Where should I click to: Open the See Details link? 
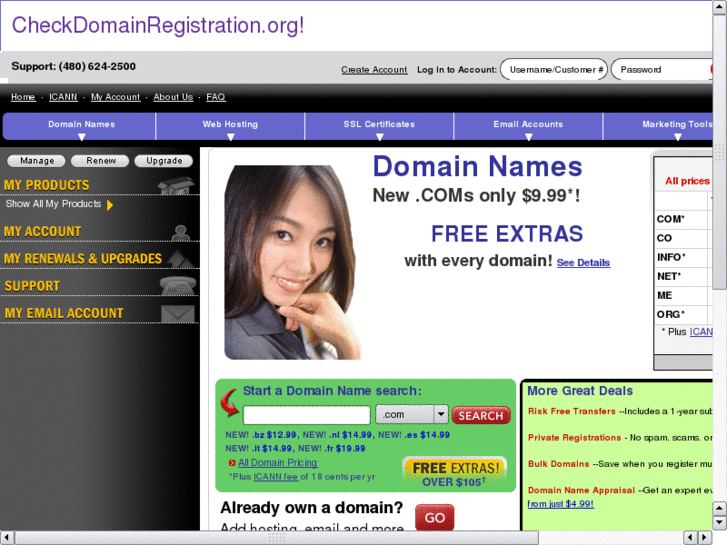point(583,263)
